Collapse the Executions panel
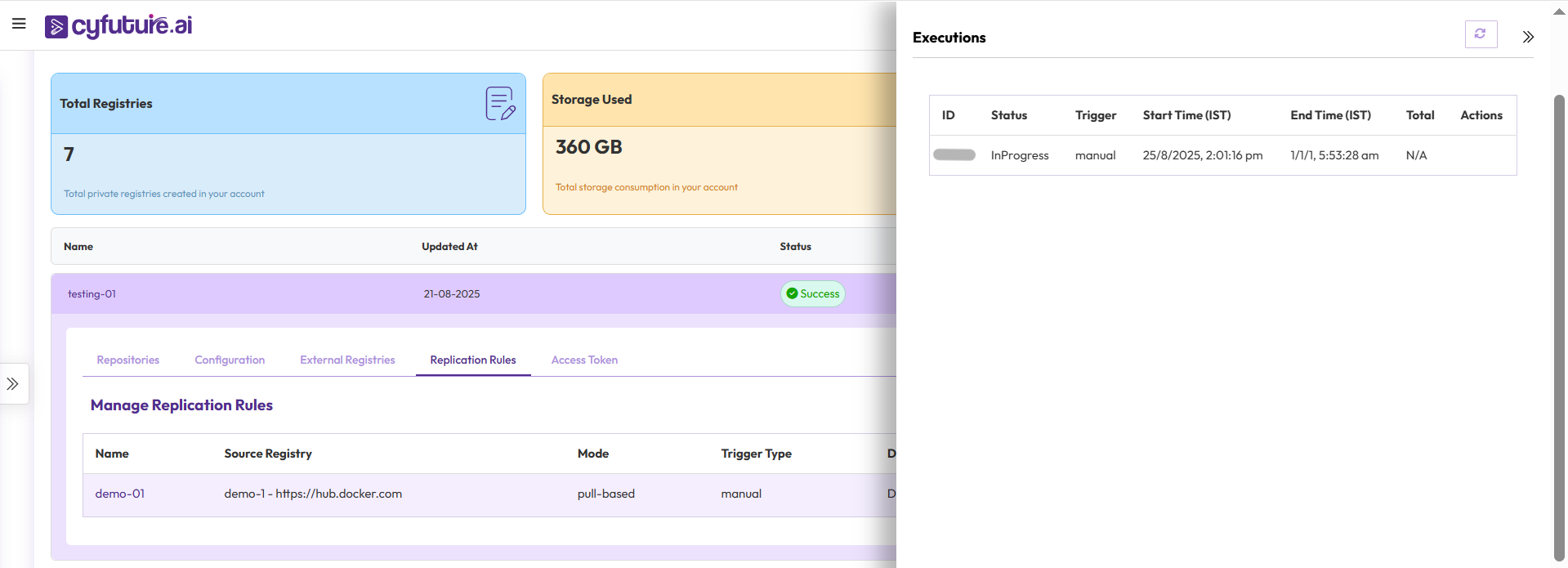1568x568 pixels. click(x=1527, y=37)
